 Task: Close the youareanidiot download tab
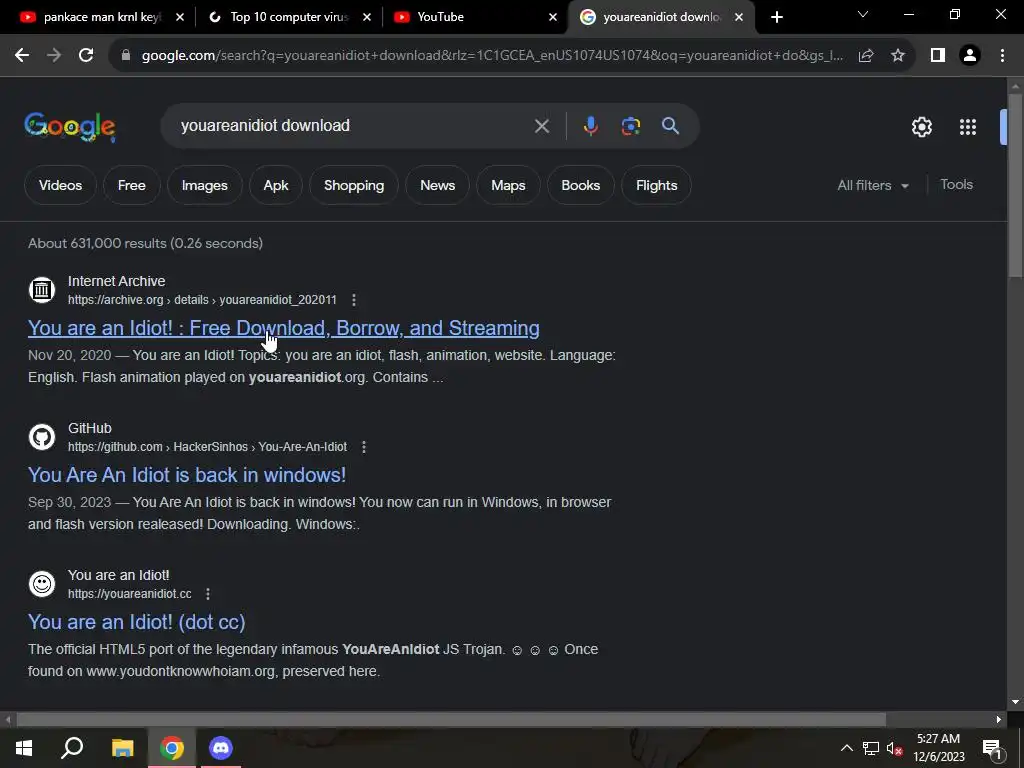point(739,17)
